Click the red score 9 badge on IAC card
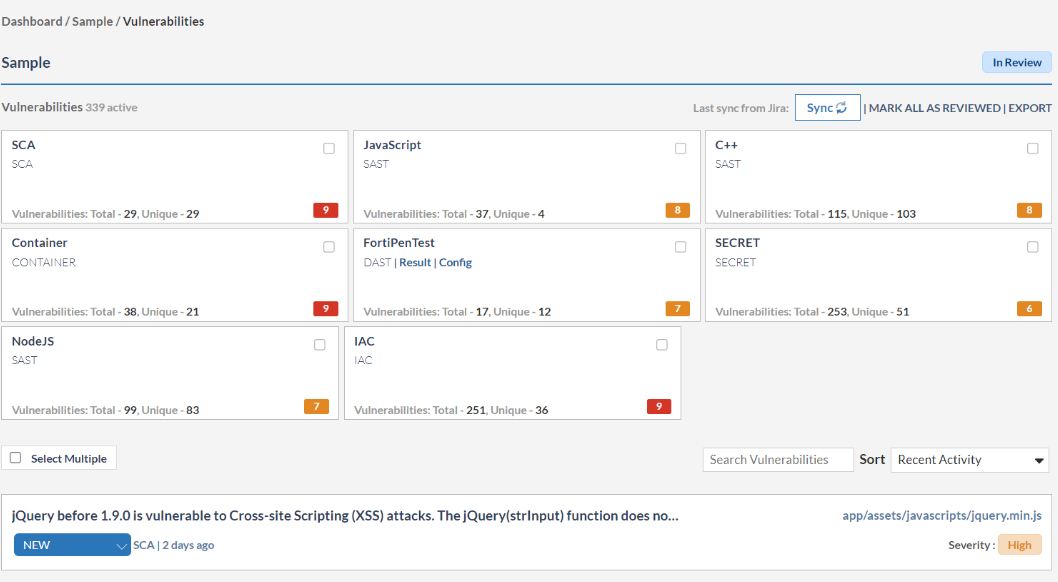 659,407
